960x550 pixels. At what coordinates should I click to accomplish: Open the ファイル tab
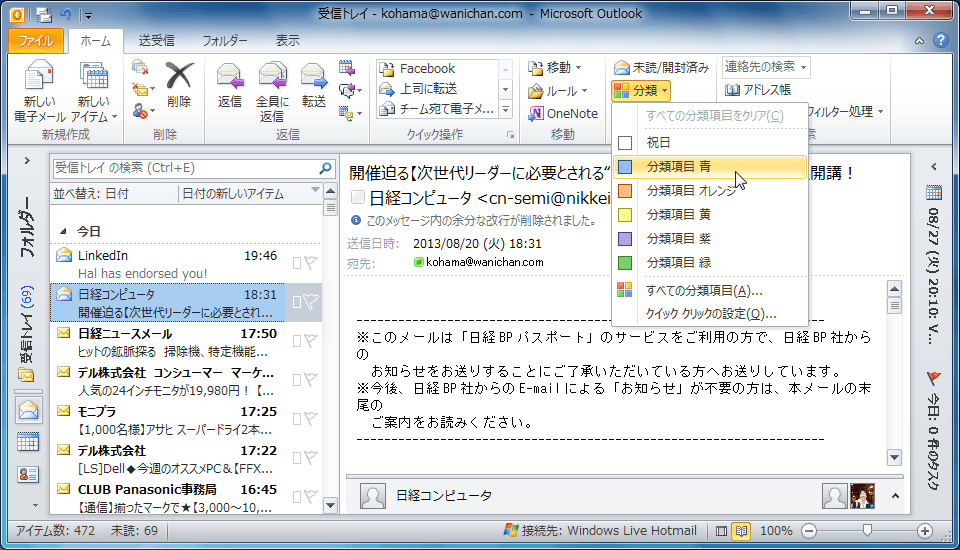click(36, 41)
